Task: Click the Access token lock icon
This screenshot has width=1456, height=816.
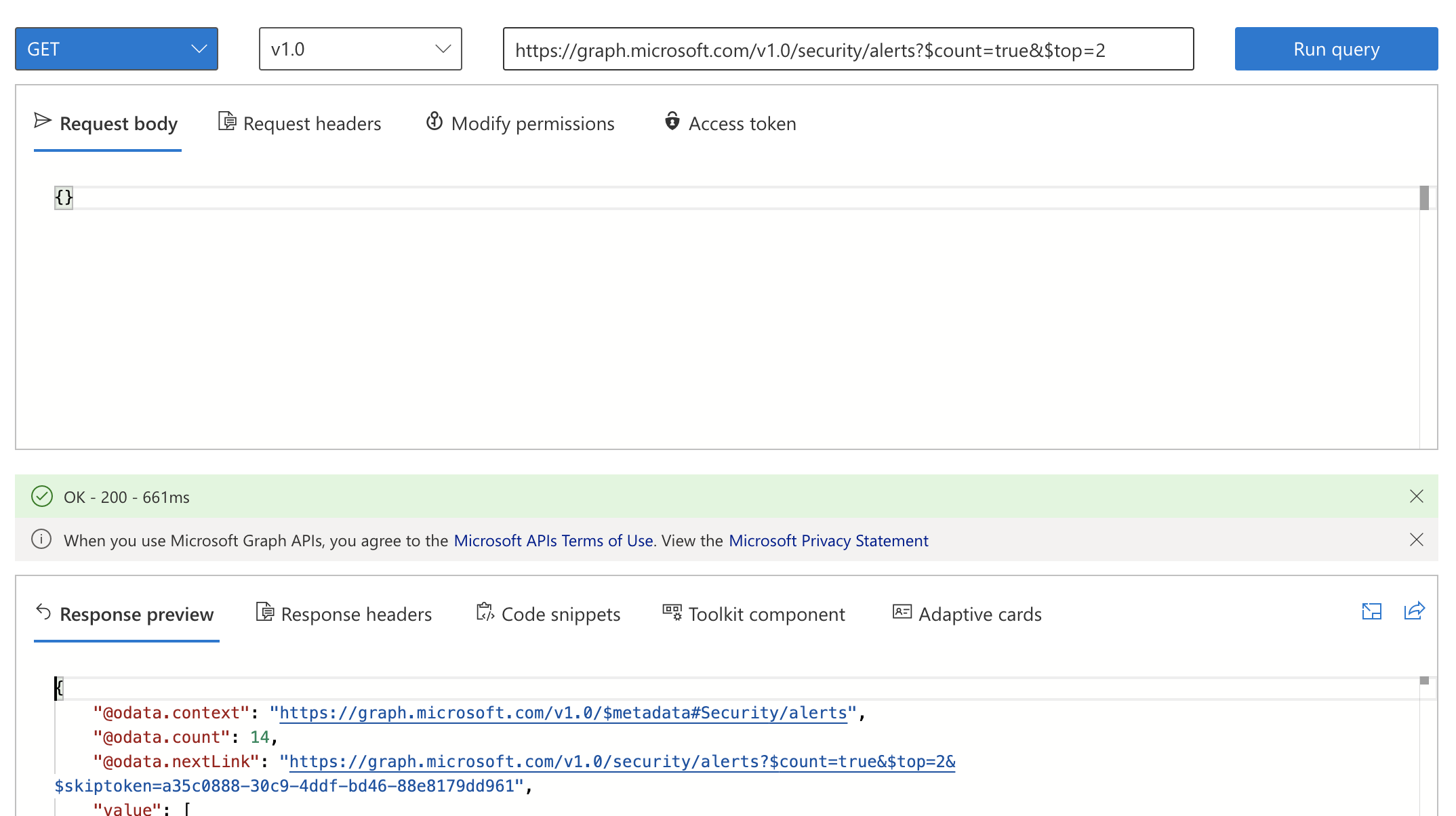Action: [x=672, y=123]
